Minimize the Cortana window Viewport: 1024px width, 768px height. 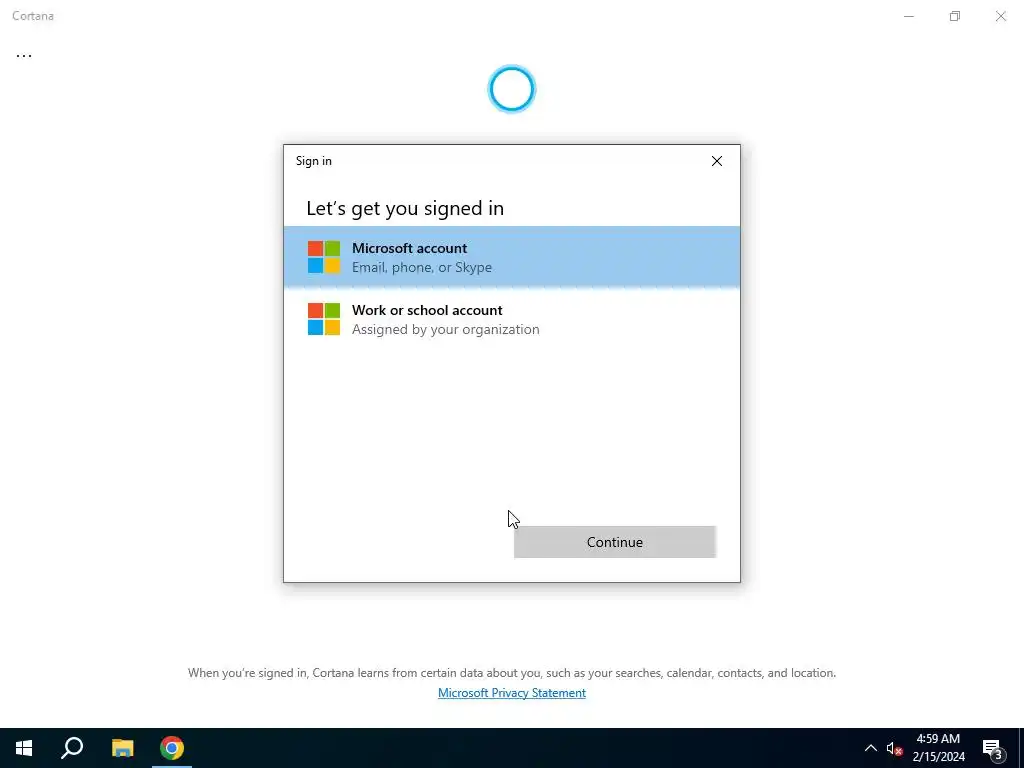[x=908, y=16]
